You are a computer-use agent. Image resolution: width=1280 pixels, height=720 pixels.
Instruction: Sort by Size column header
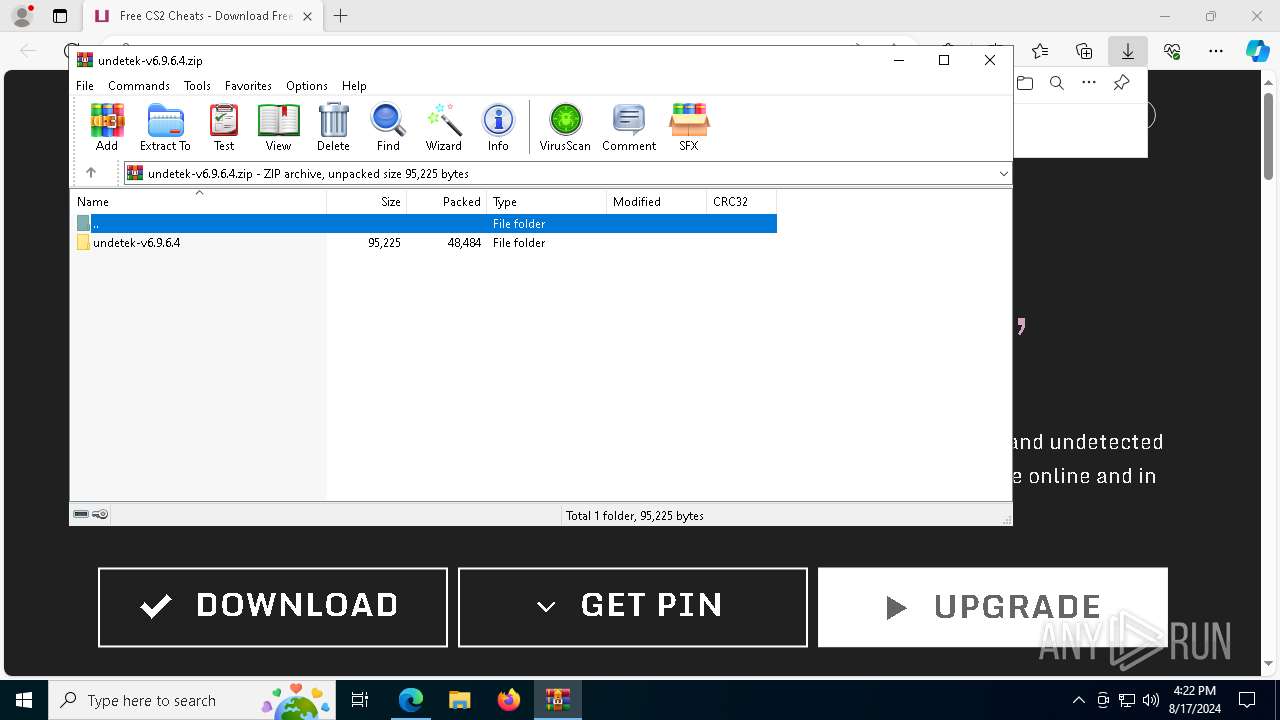(367, 201)
